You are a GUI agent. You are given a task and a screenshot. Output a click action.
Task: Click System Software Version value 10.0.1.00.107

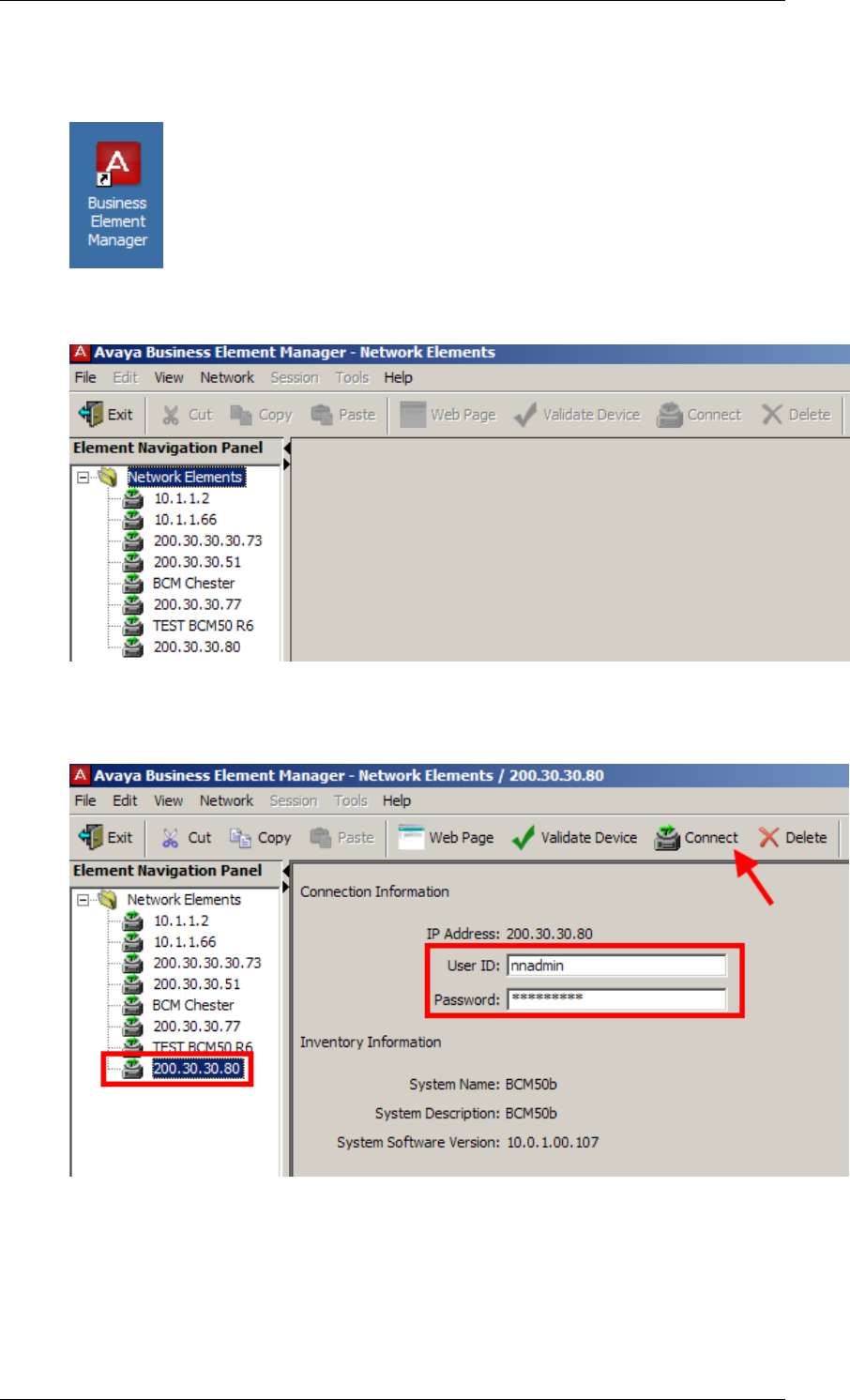[553, 1142]
